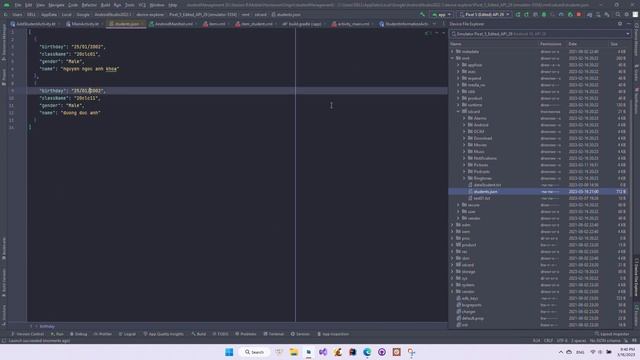Toggle the Resource Manager side stripe
Screen dimensions: 640x360
(4, 43)
